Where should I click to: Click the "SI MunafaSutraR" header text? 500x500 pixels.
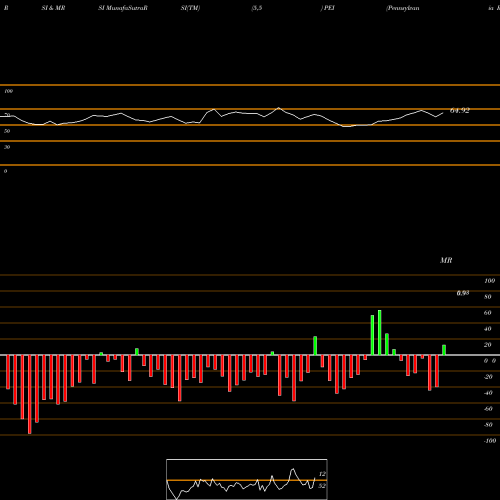tap(123, 8)
